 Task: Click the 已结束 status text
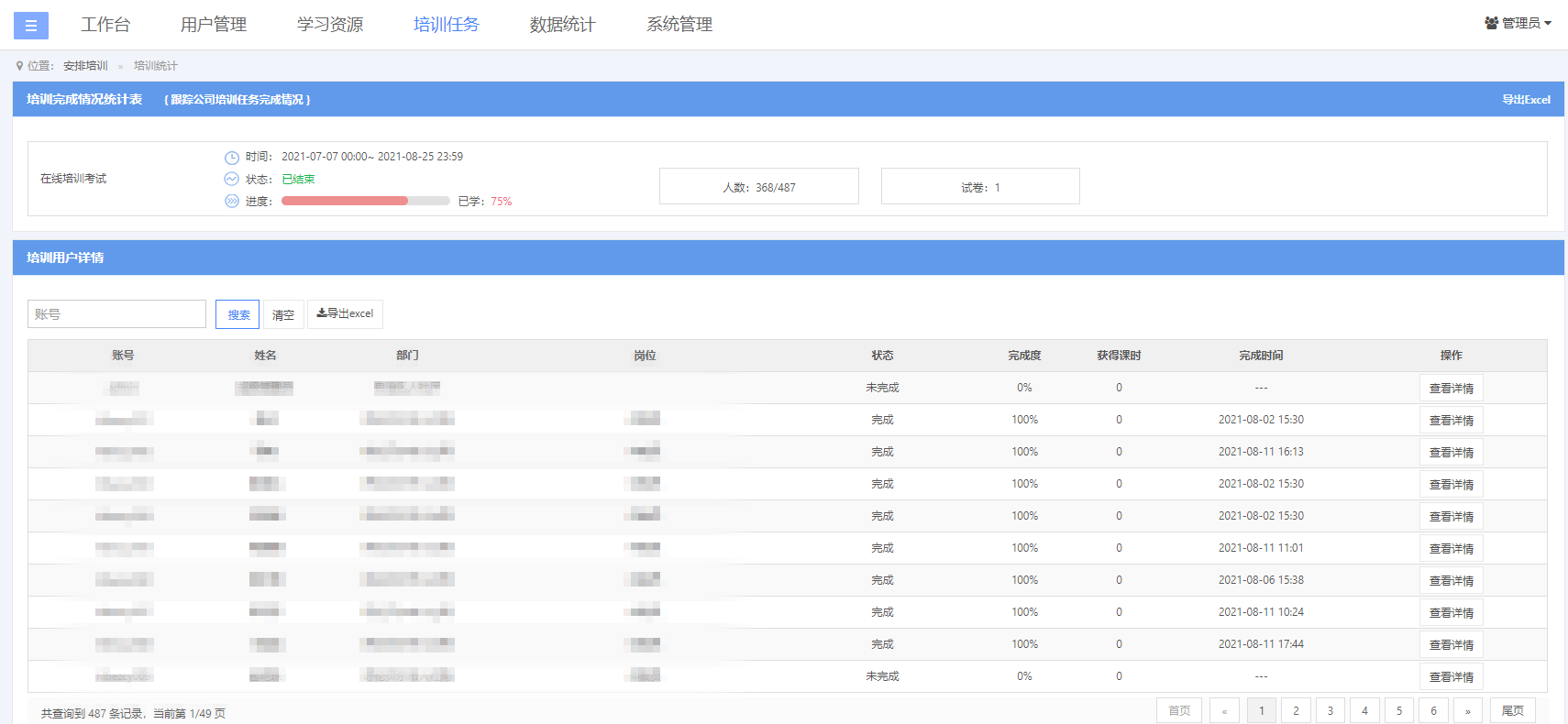click(x=298, y=180)
